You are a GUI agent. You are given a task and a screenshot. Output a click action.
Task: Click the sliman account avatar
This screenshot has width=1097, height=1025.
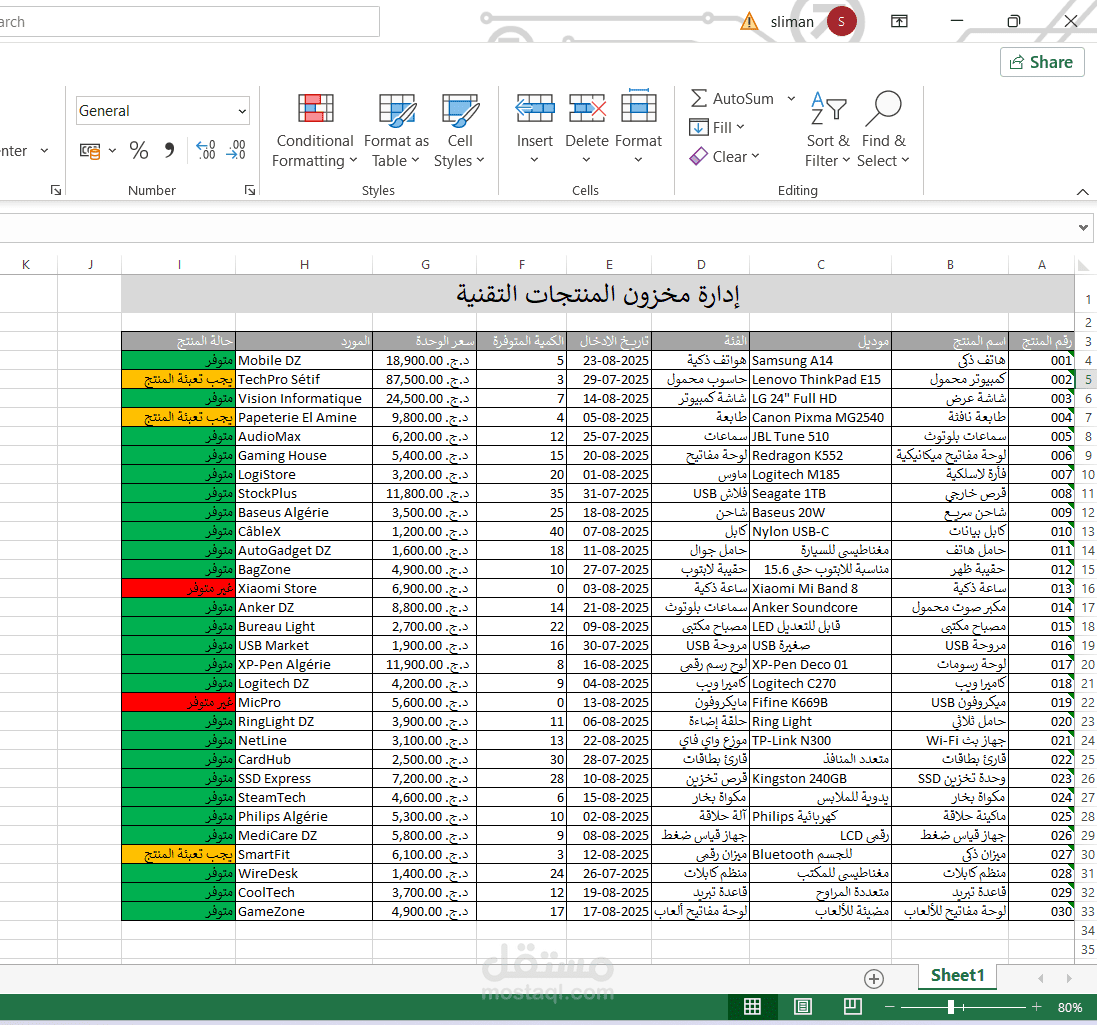tap(842, 22)
